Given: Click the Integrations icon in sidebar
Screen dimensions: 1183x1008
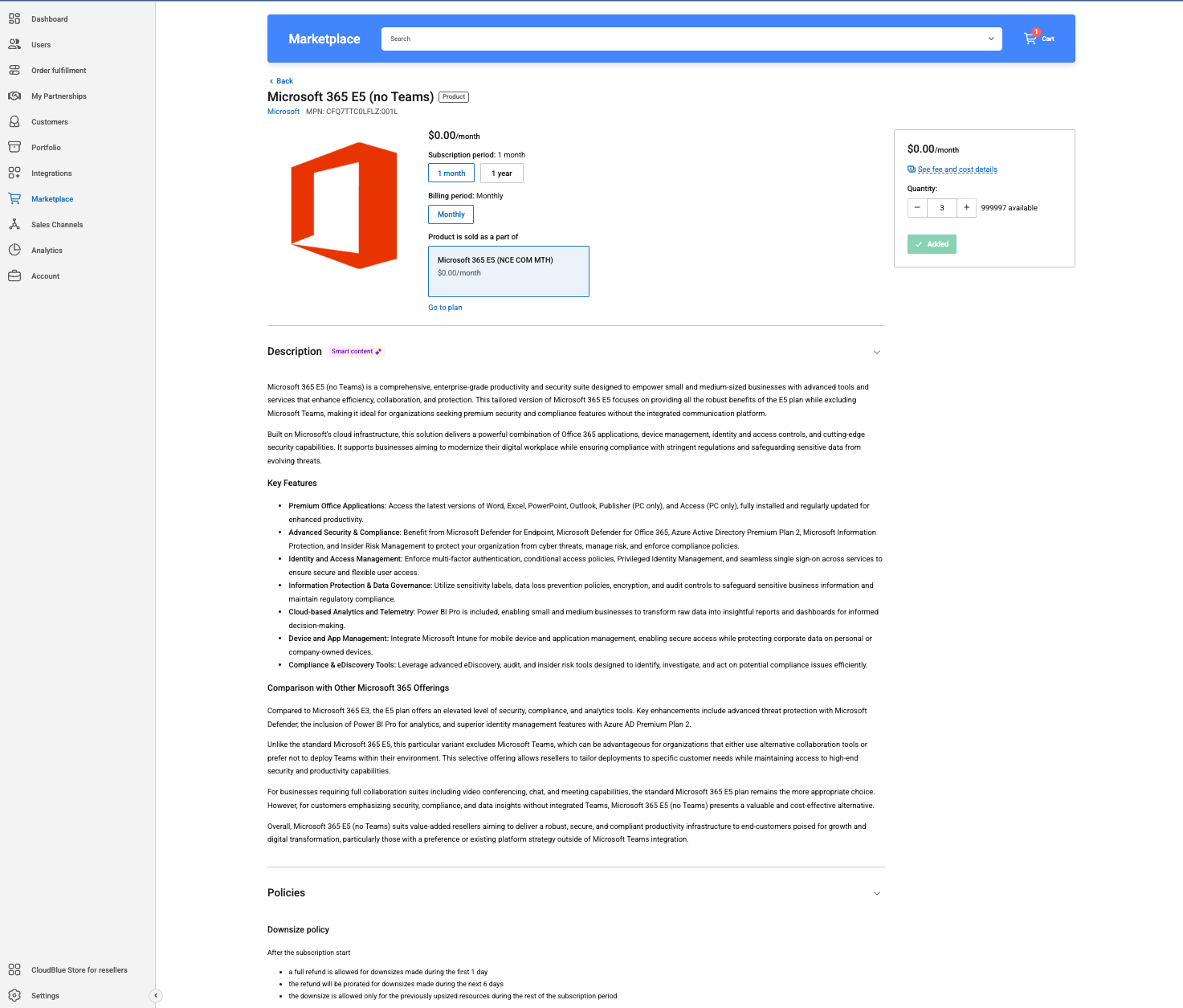Looking at the screenshot, I should tap(14, 173).
